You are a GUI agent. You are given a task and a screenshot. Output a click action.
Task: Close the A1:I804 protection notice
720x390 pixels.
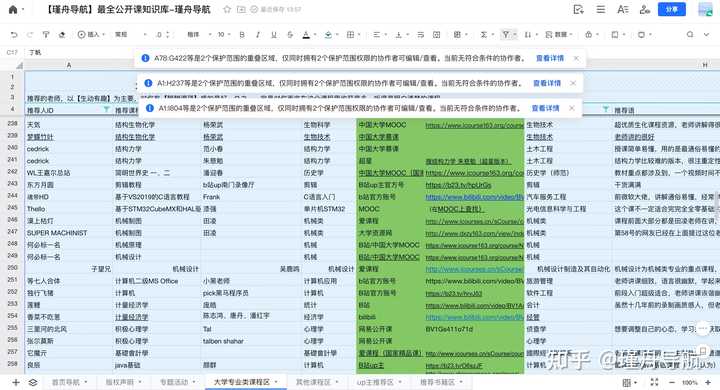(572, 108)
